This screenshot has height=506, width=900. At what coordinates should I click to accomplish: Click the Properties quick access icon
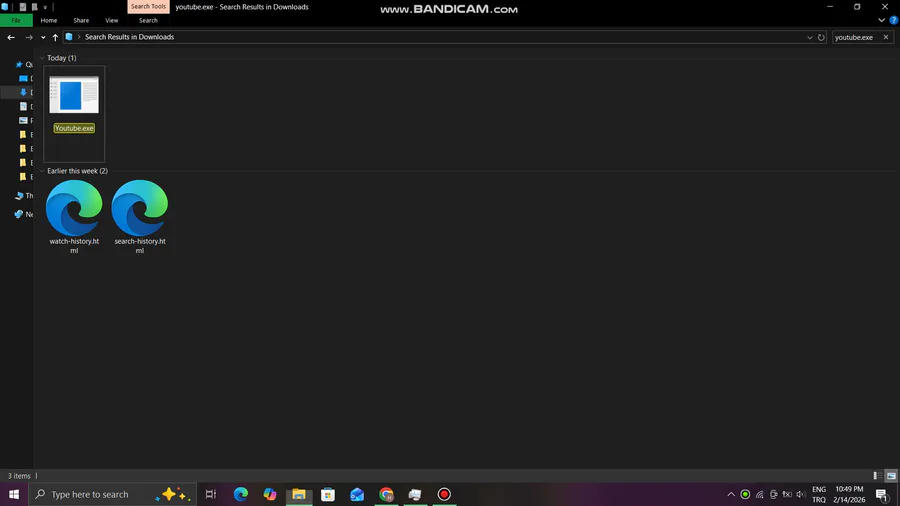pos(22,7)
